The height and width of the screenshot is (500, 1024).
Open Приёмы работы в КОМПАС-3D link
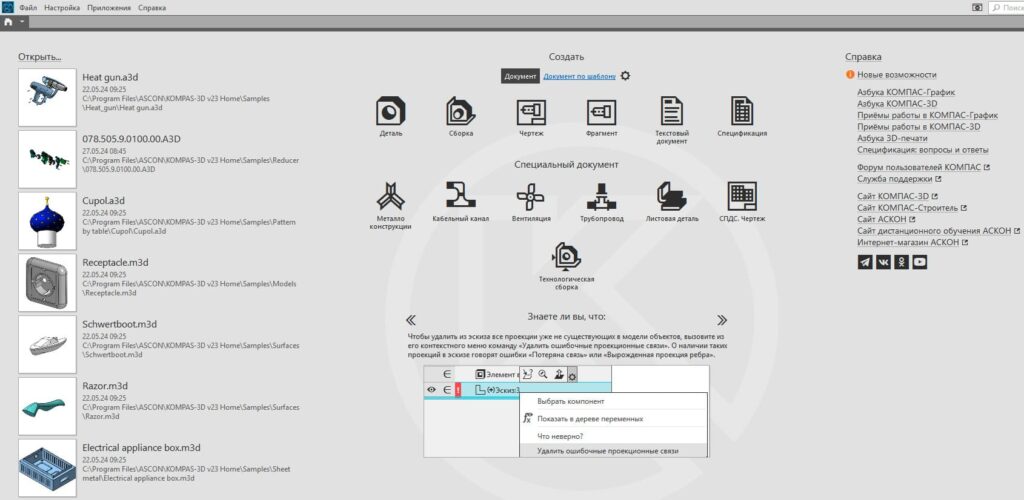click(919, 127)
